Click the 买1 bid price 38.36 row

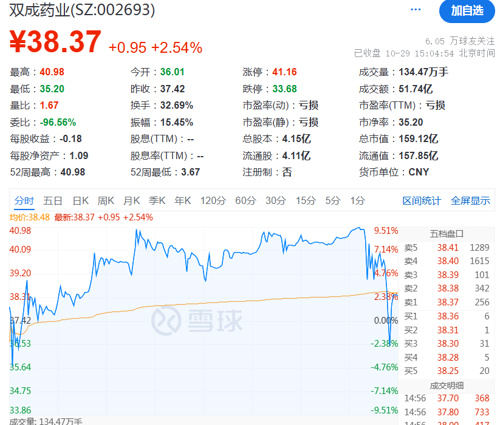point(447,316)
